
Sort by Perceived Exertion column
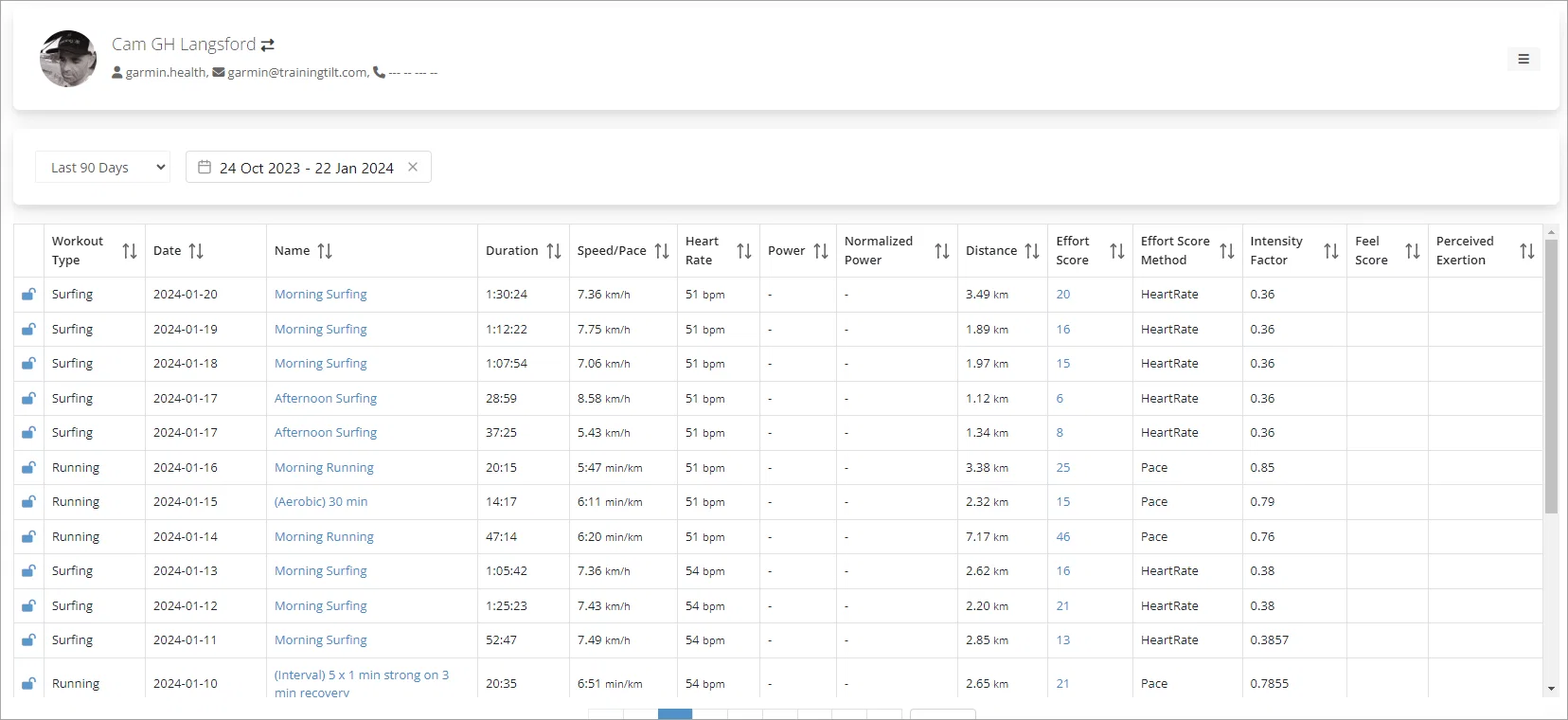pos(1527,251)
